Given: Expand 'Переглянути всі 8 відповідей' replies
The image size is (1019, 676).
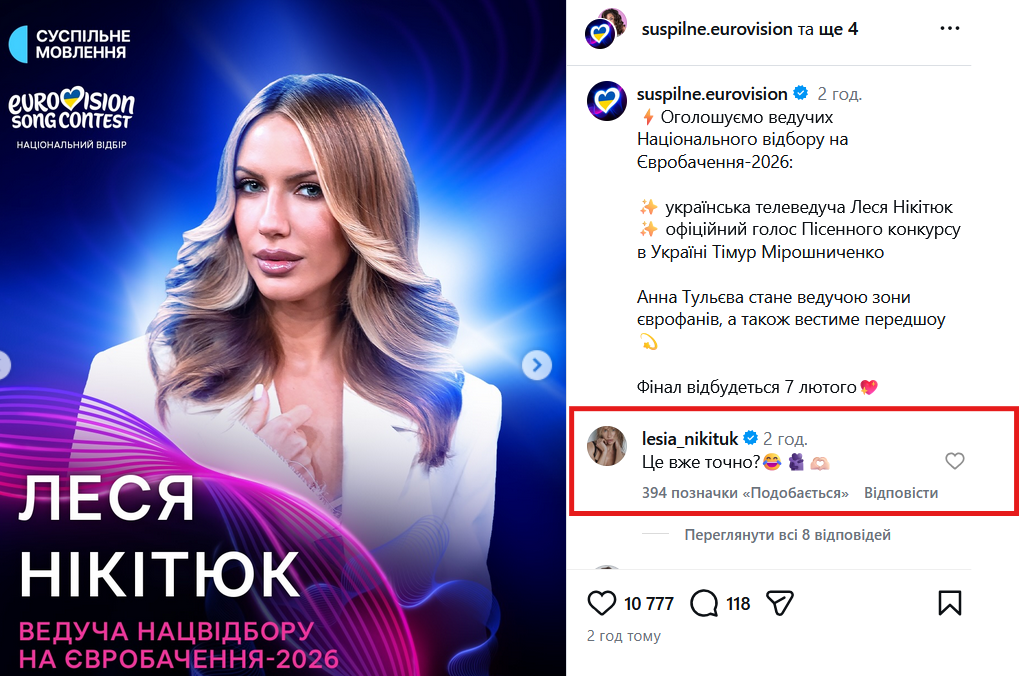Looking at the screenshot, I should [787, 535].
